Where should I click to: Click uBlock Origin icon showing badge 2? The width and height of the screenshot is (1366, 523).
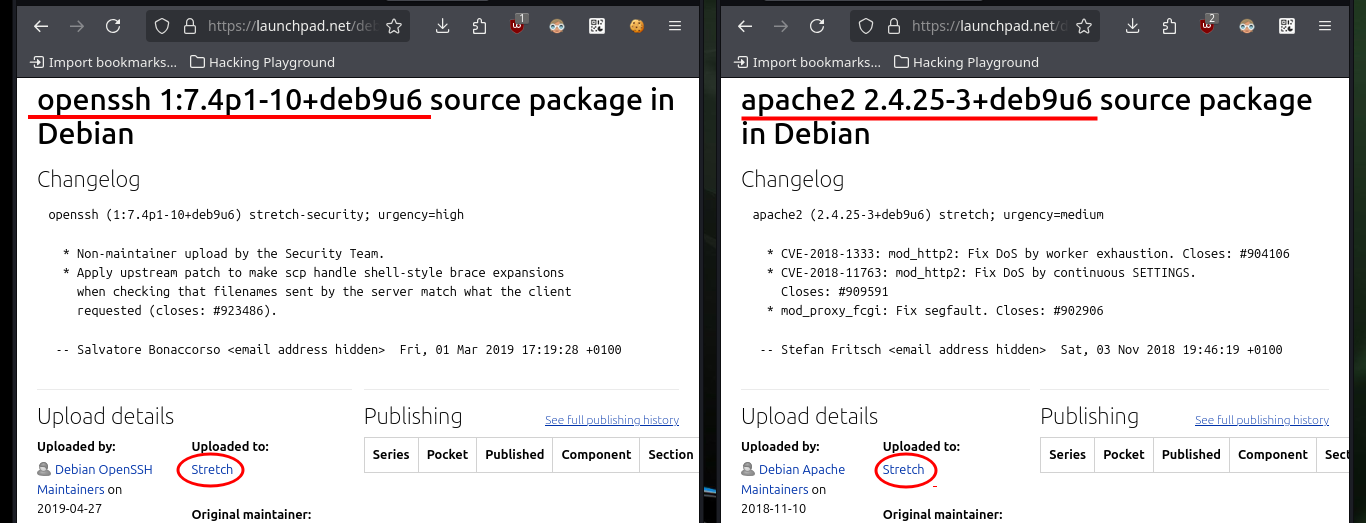tap(1208, 25)
